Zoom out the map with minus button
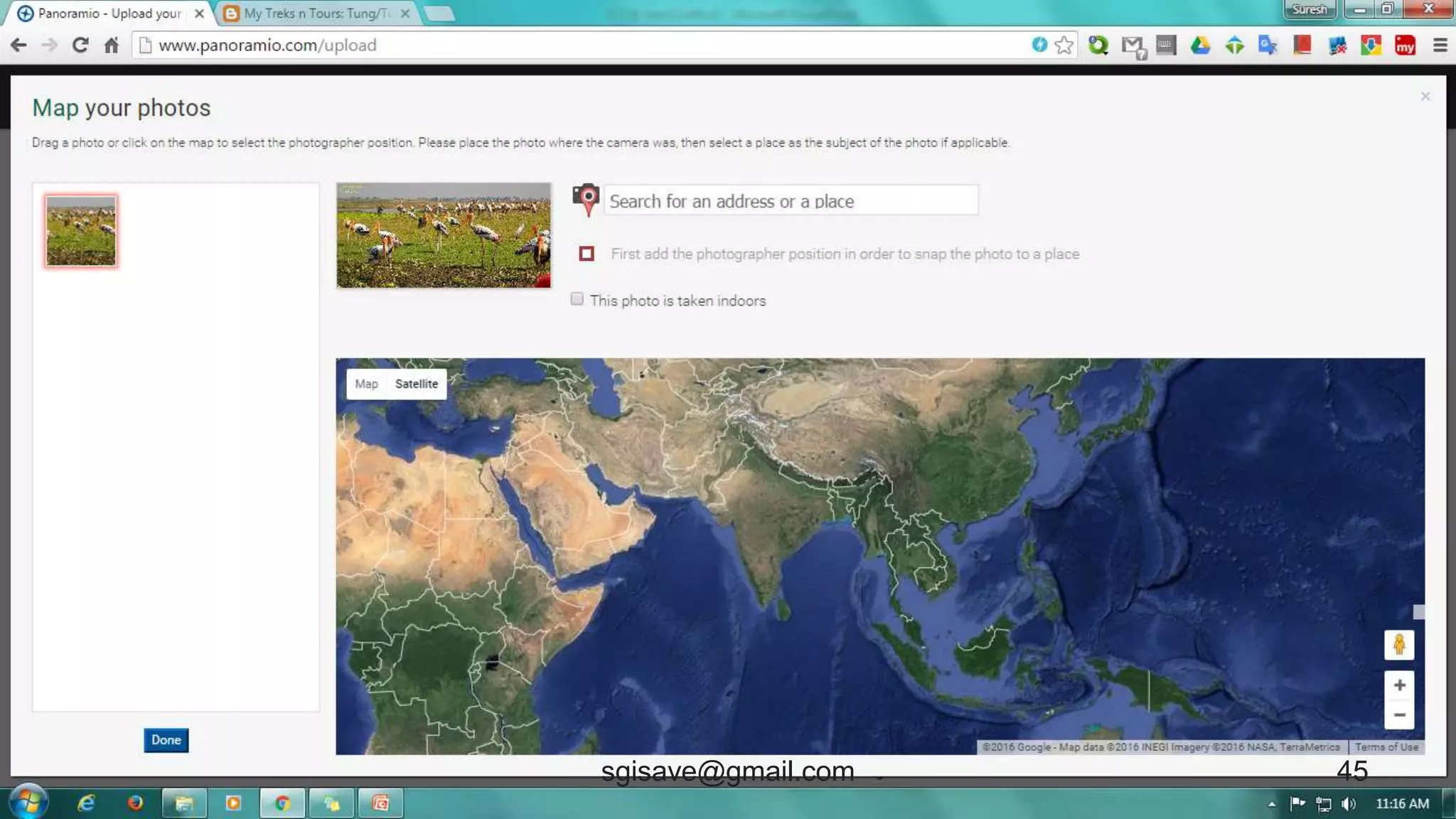This screenshot has height=819, width=1456. tap(1398, 715)
